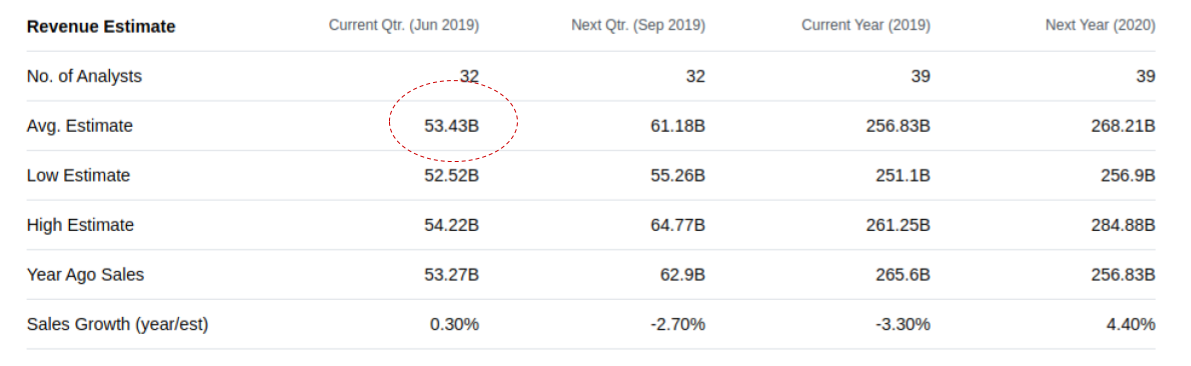Click the 0.30% sales growth value

[455, 325]
